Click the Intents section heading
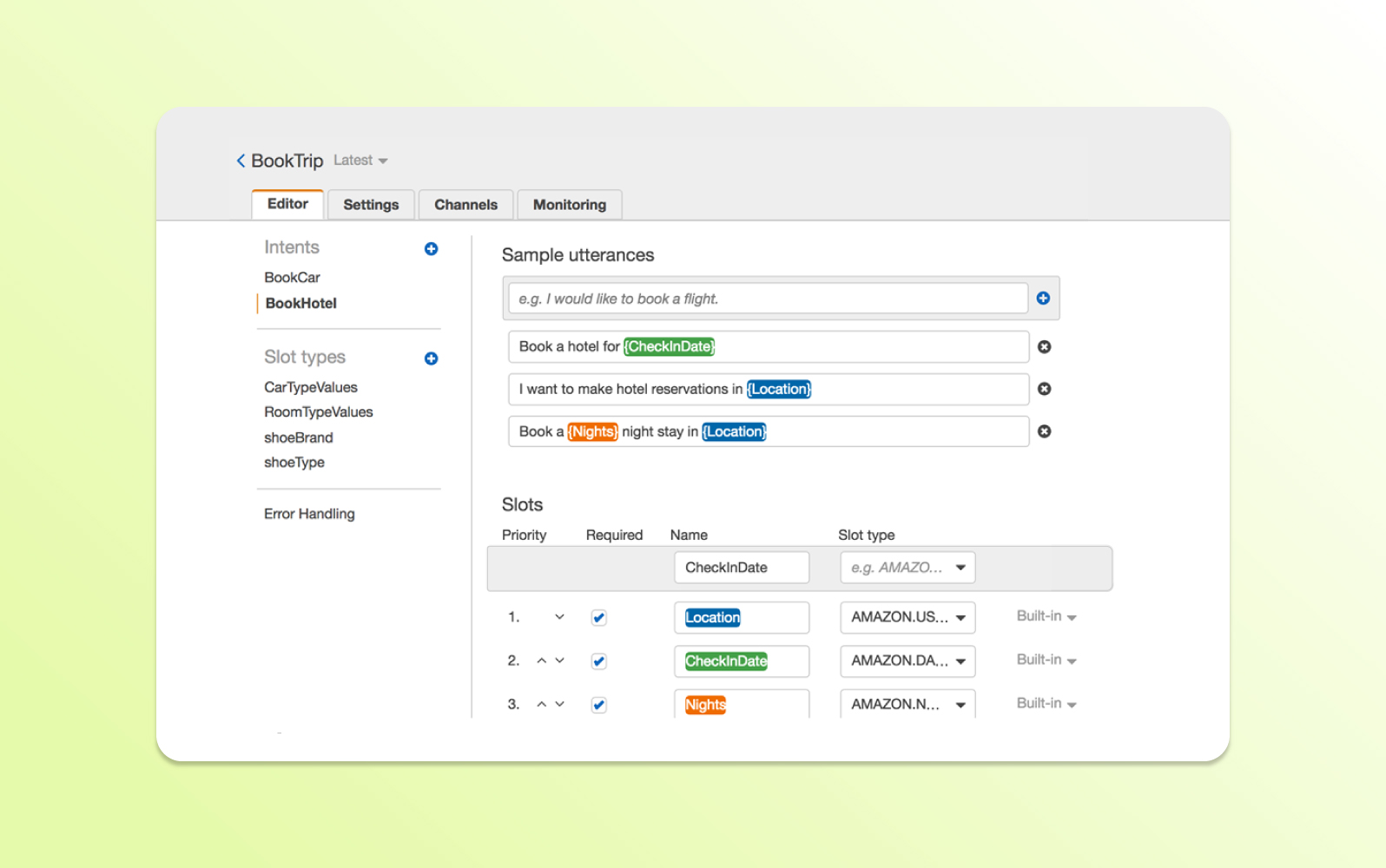Viewport: 1386px width, 868px height. point(292,247)
